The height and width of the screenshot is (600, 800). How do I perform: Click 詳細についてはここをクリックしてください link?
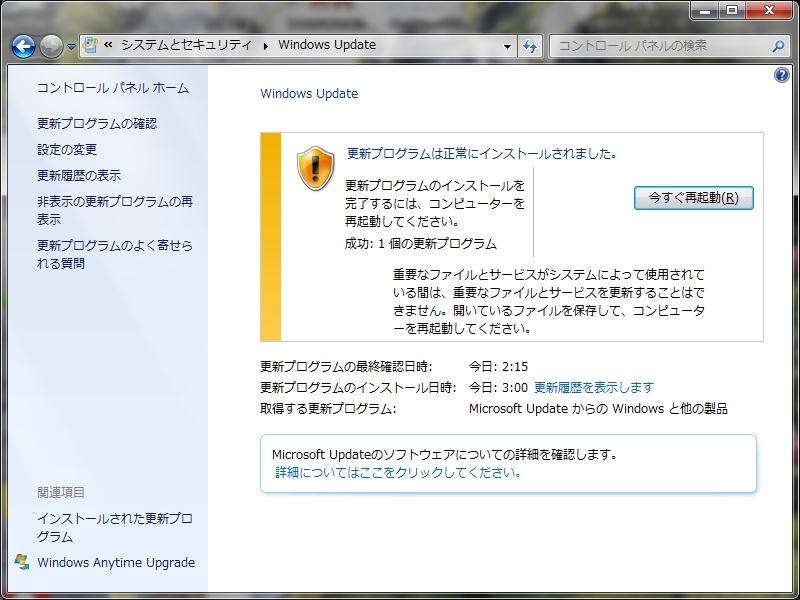(x=398, y=472)
